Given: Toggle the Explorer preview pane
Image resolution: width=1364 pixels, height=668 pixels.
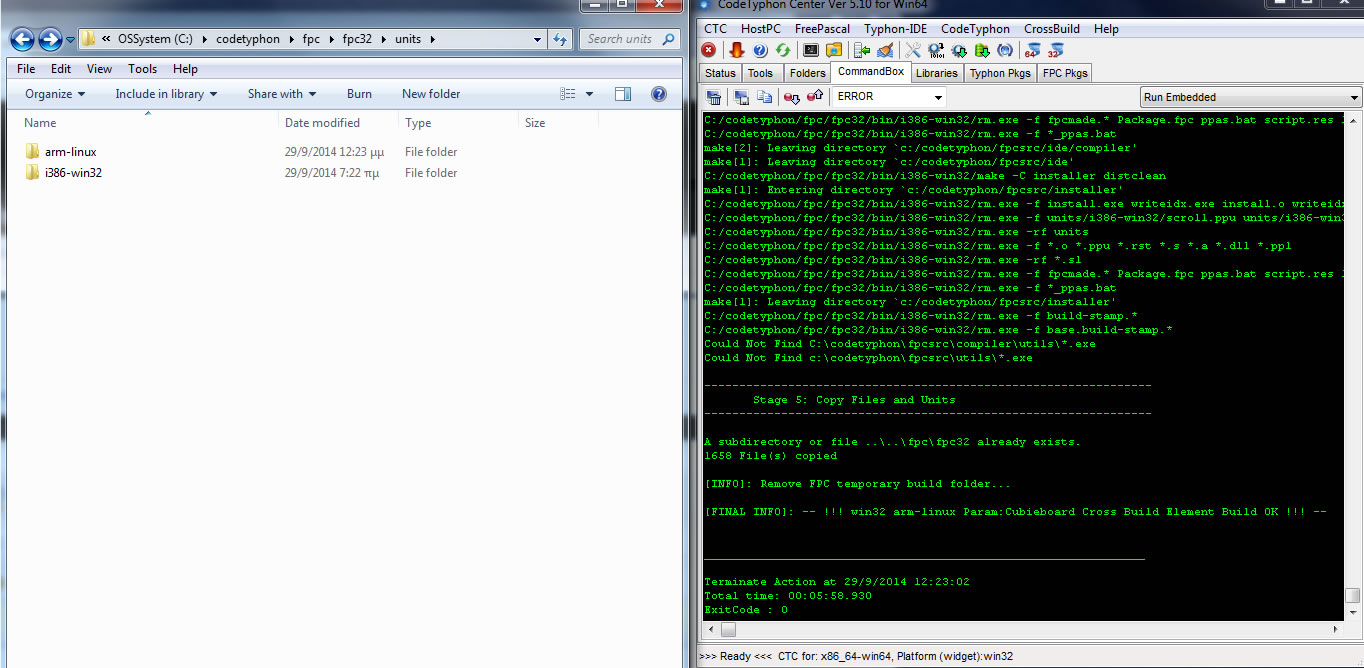Looking at the screenshot, I should click(623, 94).
